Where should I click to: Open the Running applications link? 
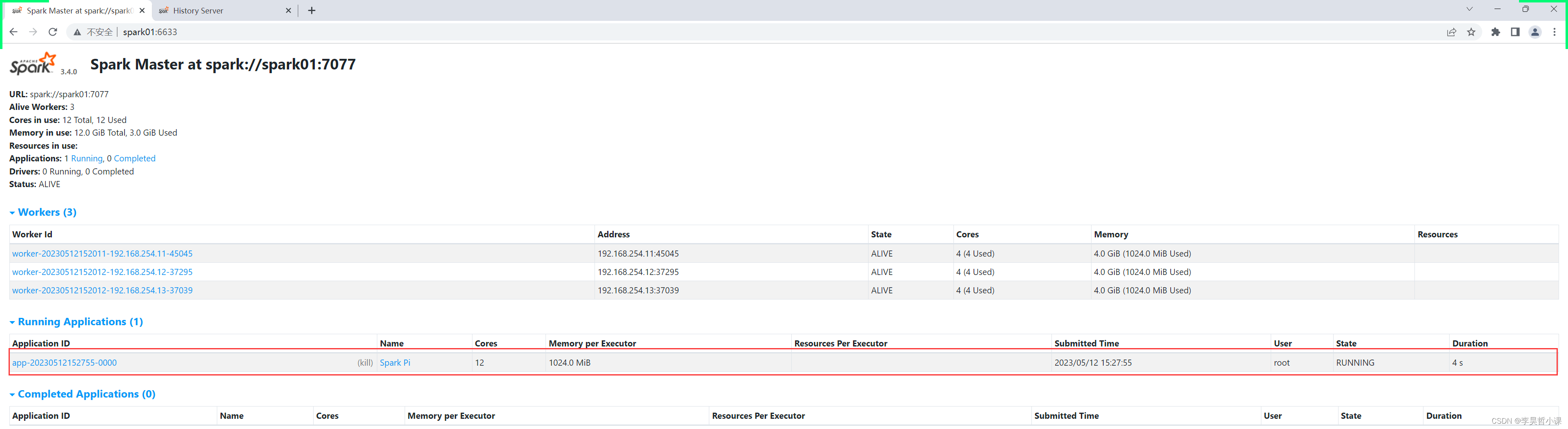pos(87,159)
